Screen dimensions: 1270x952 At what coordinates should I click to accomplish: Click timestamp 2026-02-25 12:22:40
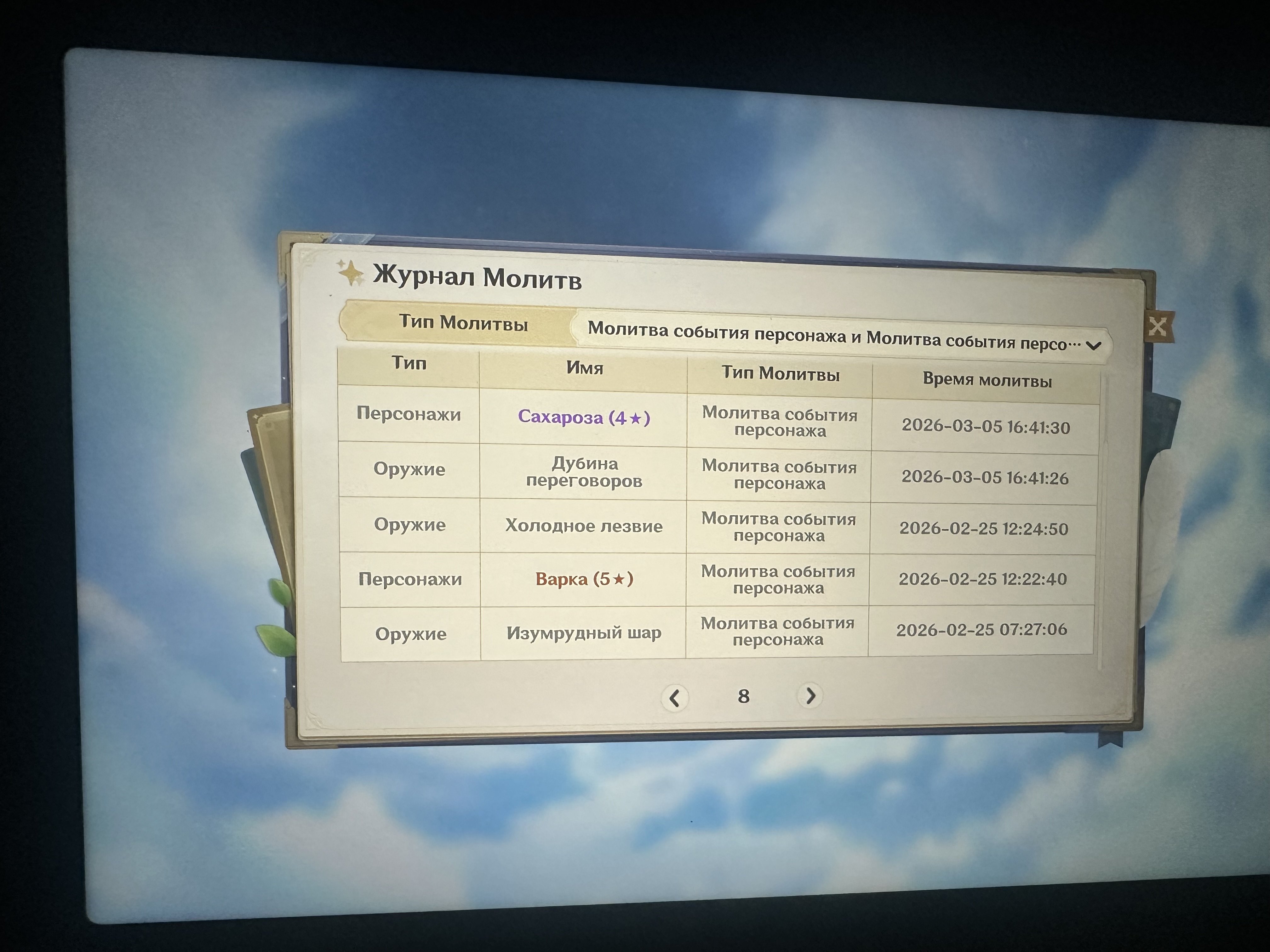click(983, 579)
